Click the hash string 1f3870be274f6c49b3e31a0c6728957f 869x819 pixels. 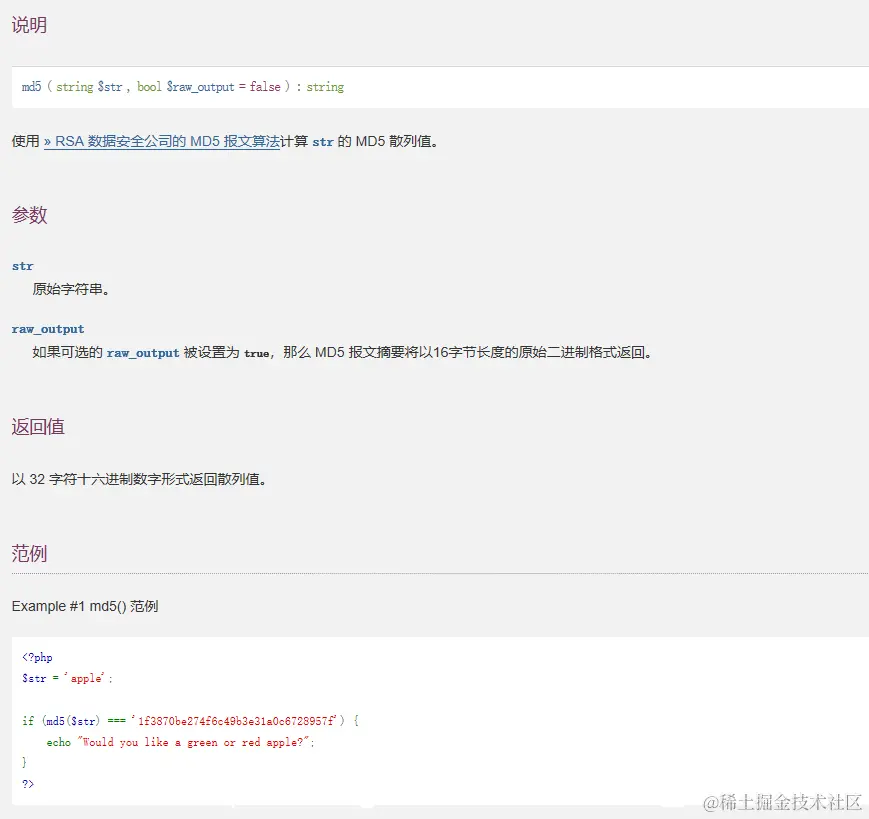tap(237, 721)
